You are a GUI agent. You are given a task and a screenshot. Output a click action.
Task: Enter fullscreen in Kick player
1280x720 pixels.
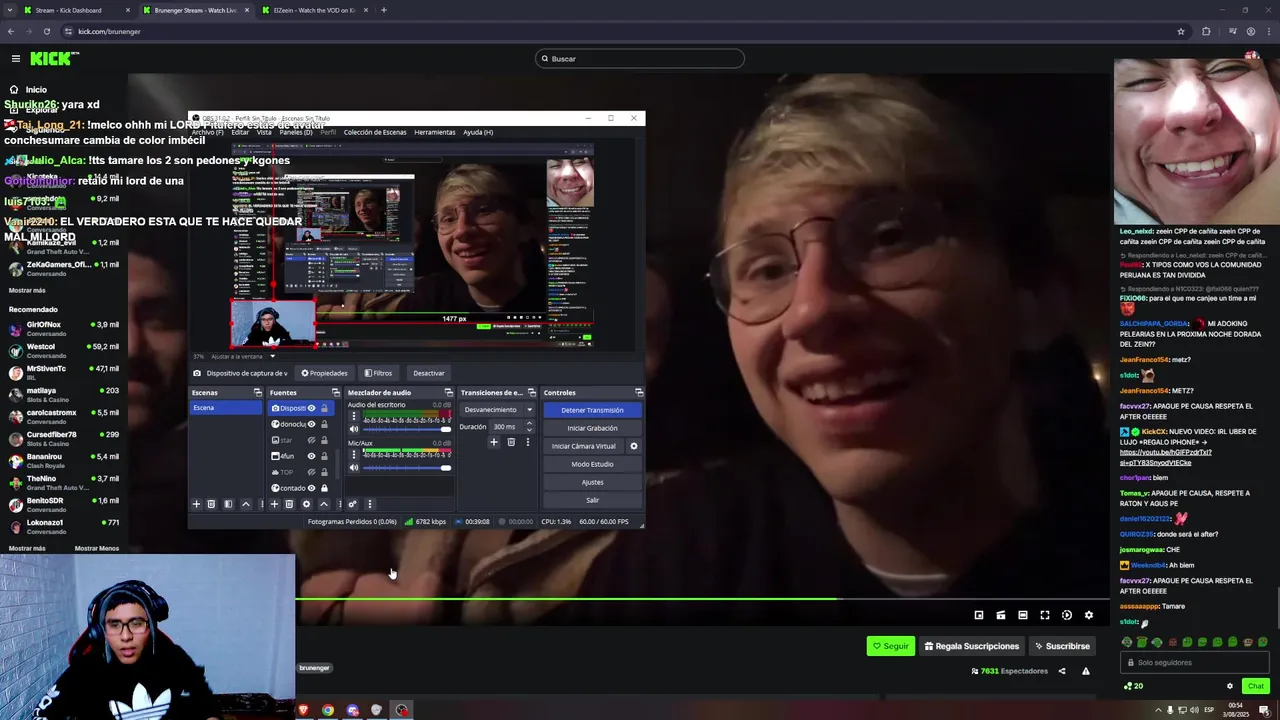click(x=1045, y=615)
